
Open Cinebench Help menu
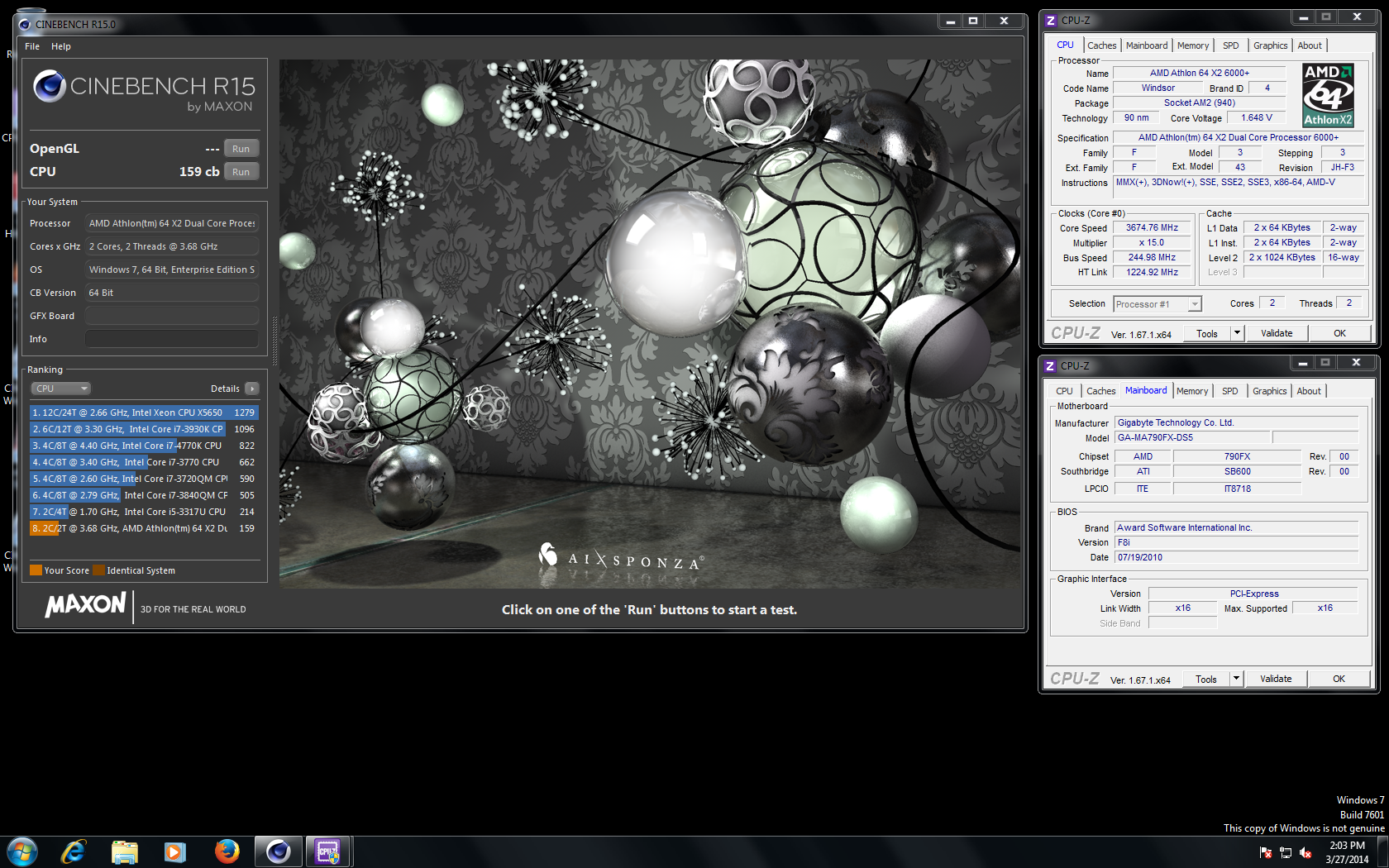[x=61, y=46]
